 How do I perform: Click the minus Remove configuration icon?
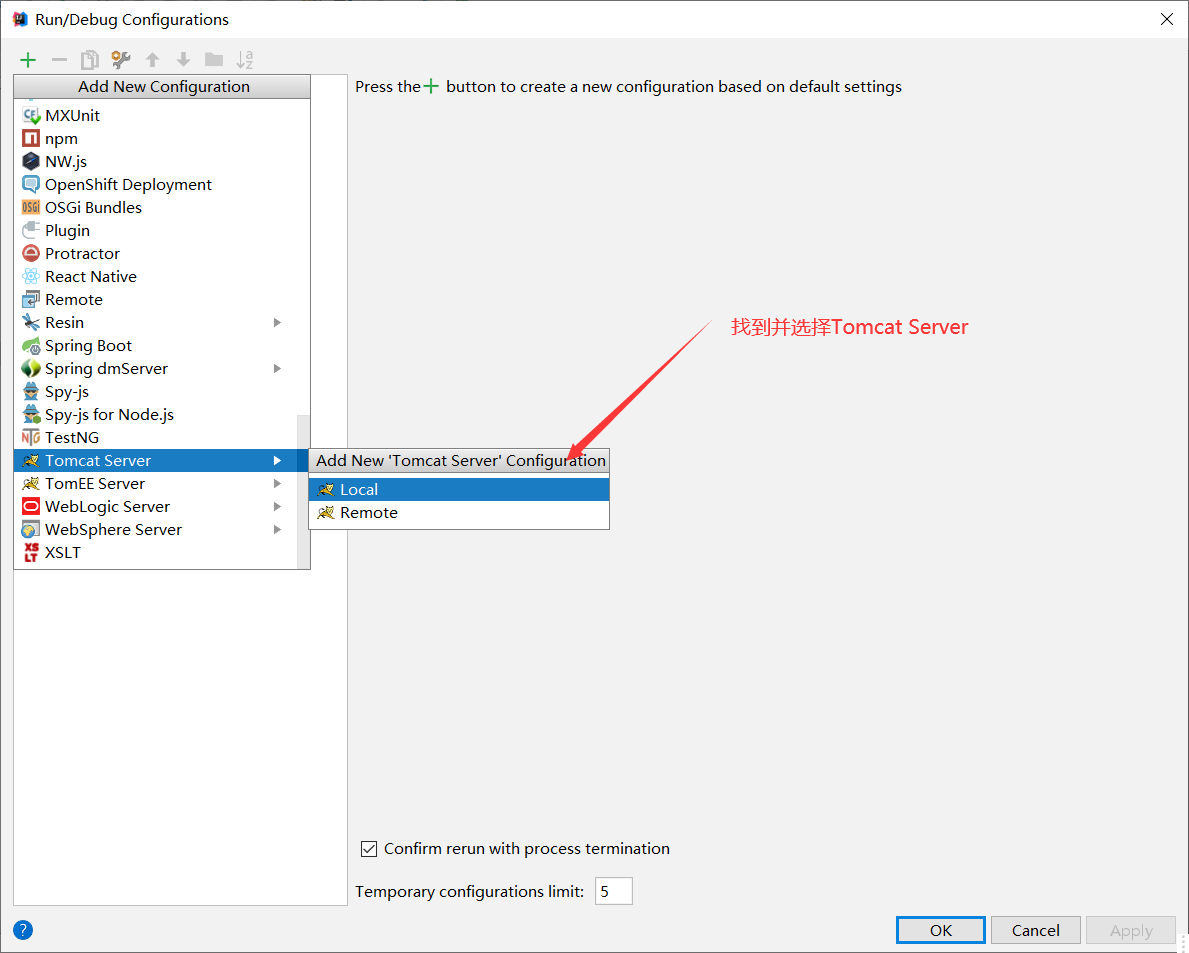59,60
